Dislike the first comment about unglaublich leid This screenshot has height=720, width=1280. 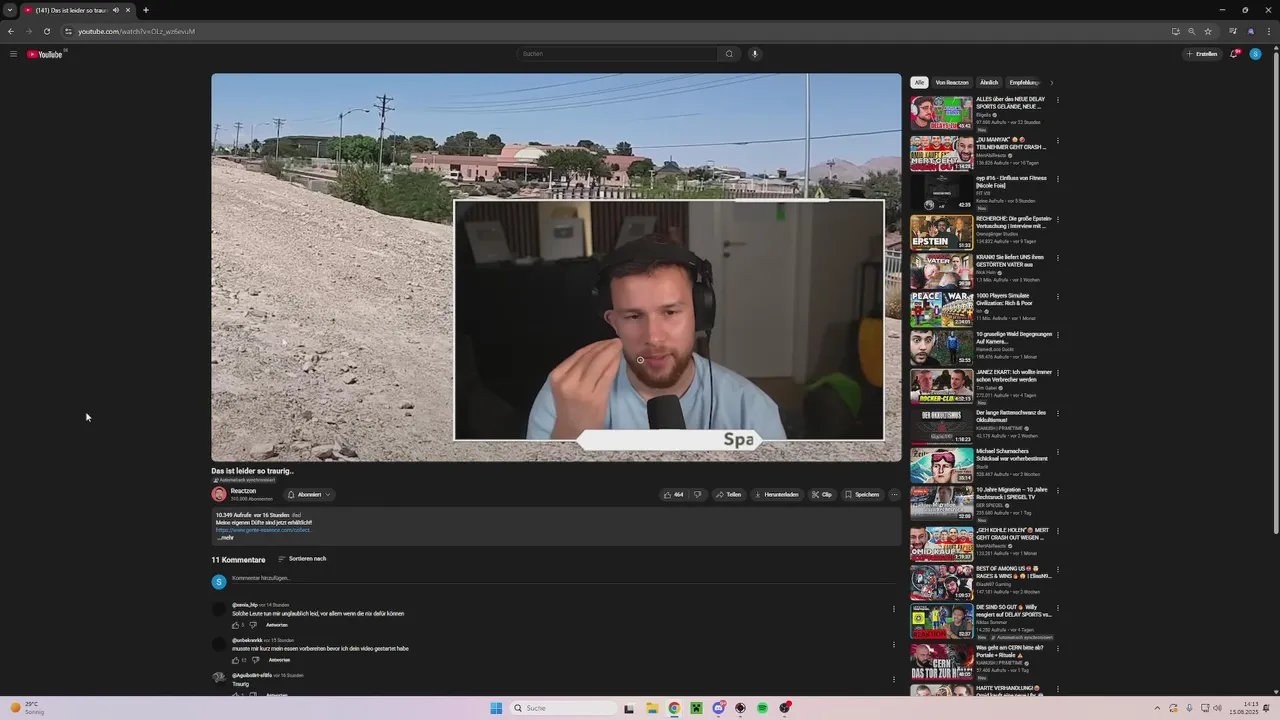tap(254, 625)
